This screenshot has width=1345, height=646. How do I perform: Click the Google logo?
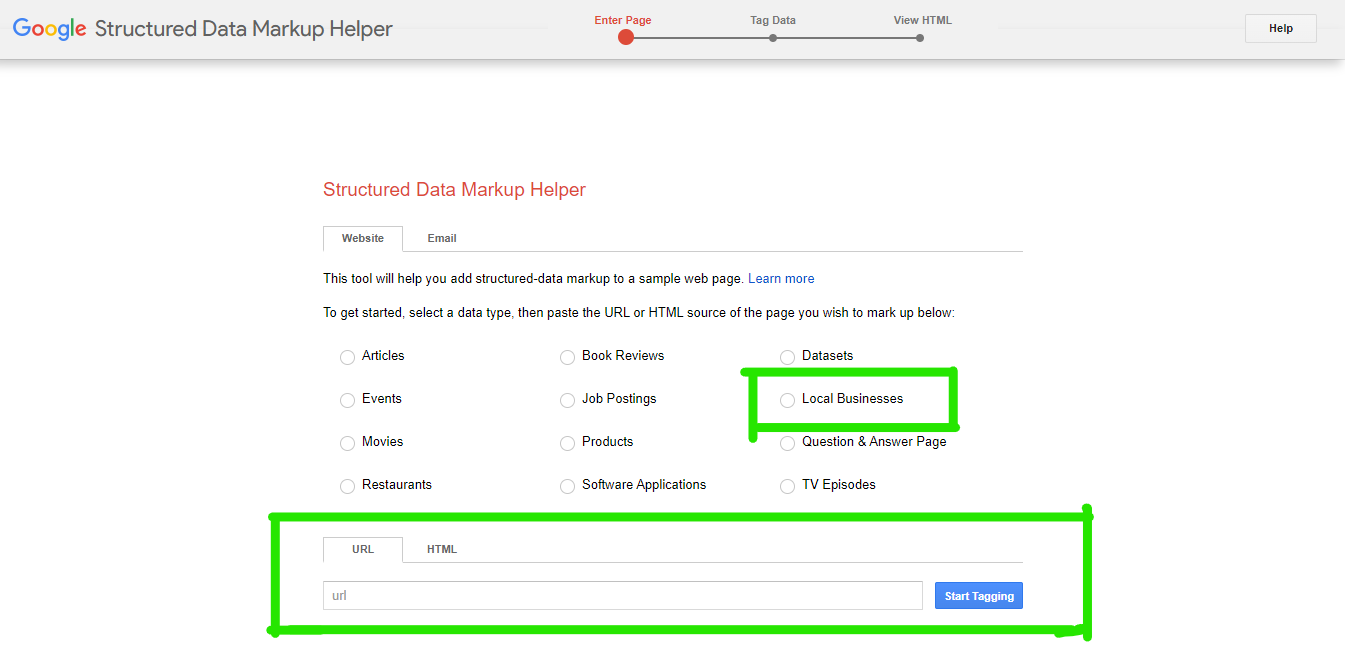[x=50, y=28]
